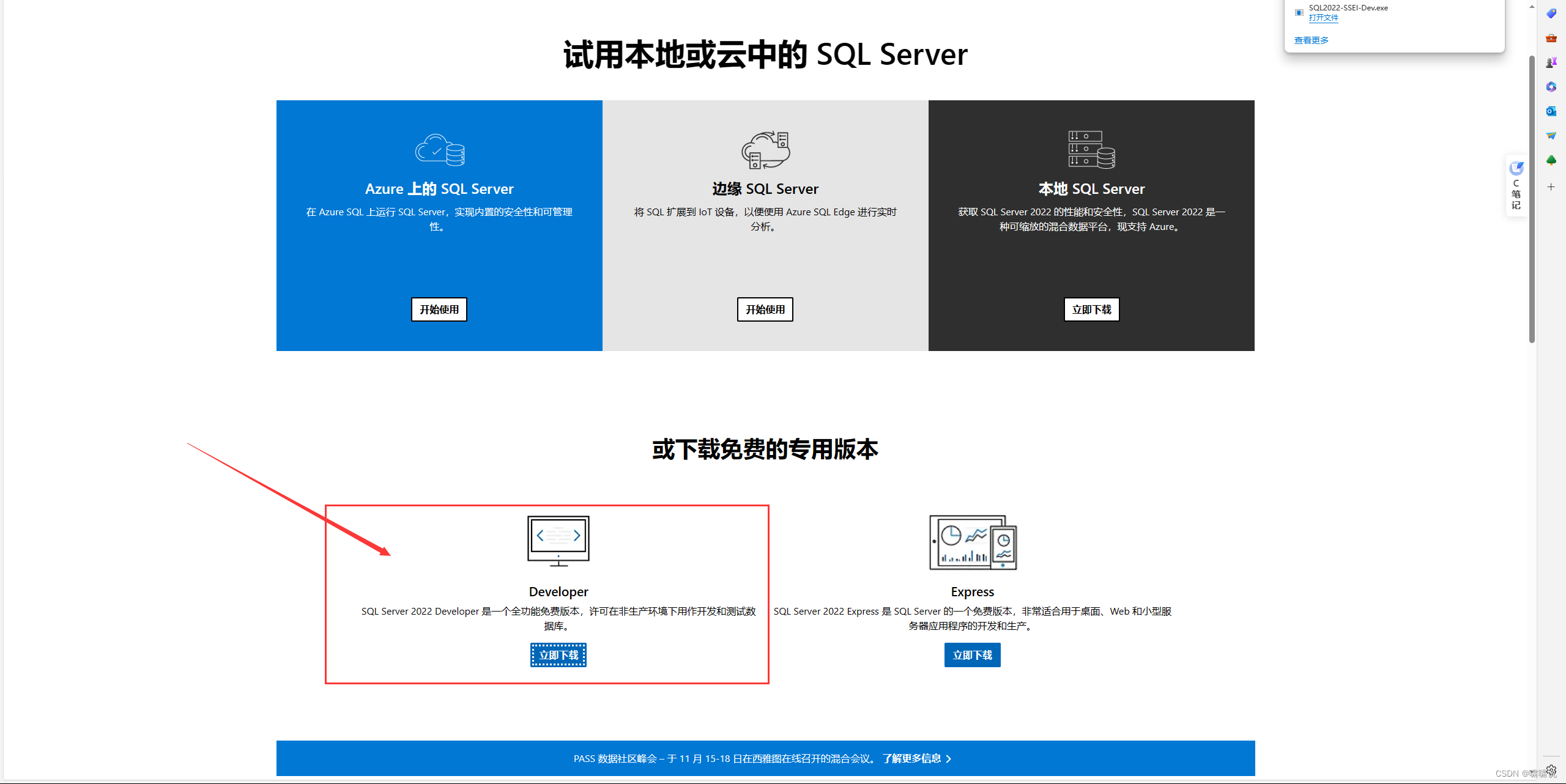Viewport: 1566px width, 784px height.
Task: Click the SQL2022-SSEI-Dev.exe filename
Action: 1348,8
